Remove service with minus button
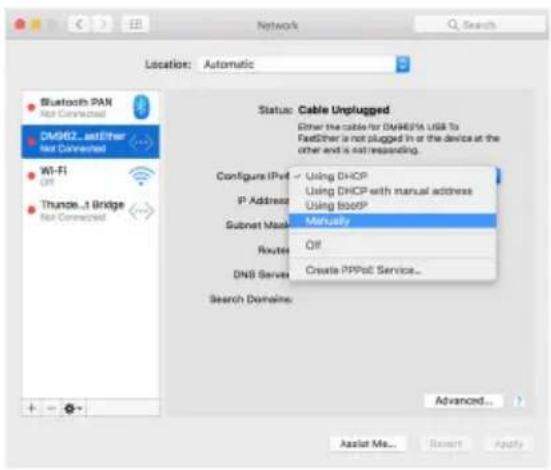 [x=52, y=408]
